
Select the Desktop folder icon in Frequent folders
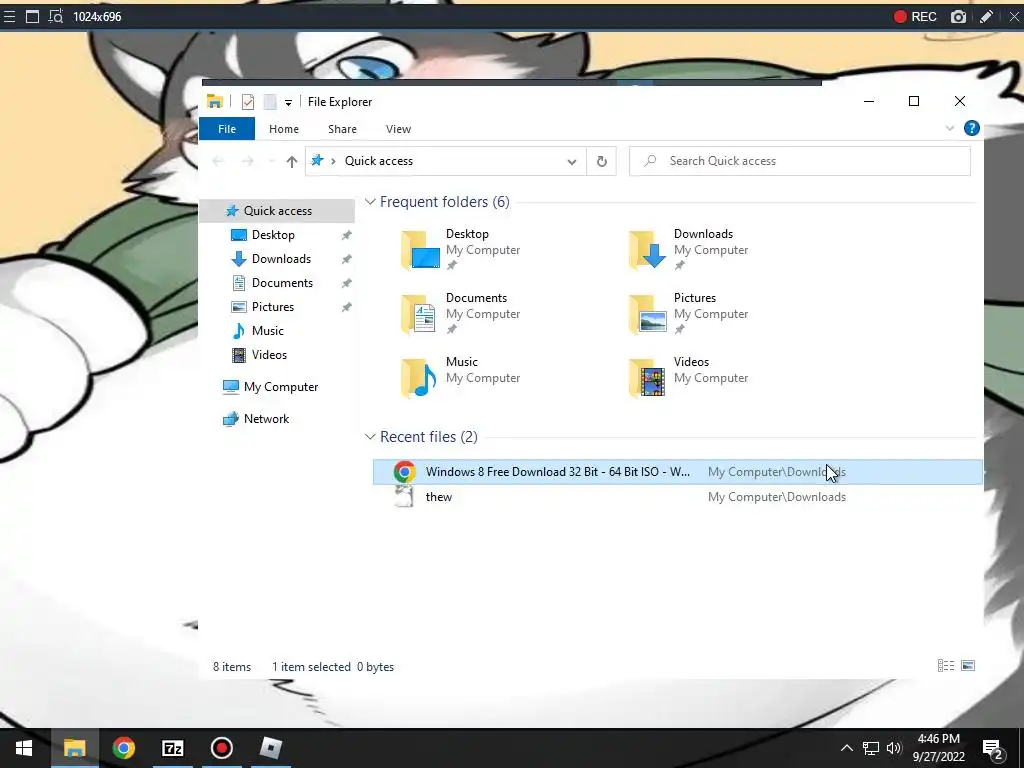point(420,249)
